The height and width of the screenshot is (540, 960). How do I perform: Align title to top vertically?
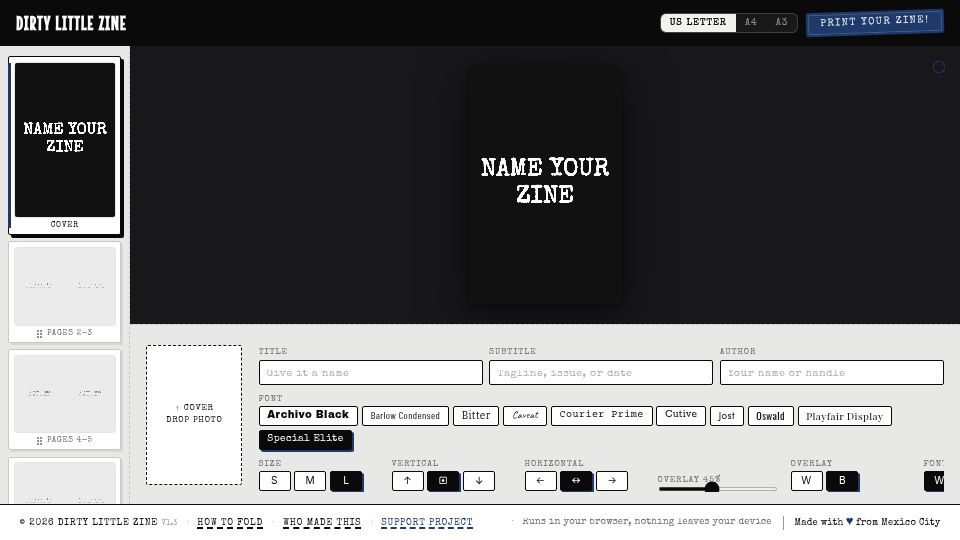[x=408, y=481]
